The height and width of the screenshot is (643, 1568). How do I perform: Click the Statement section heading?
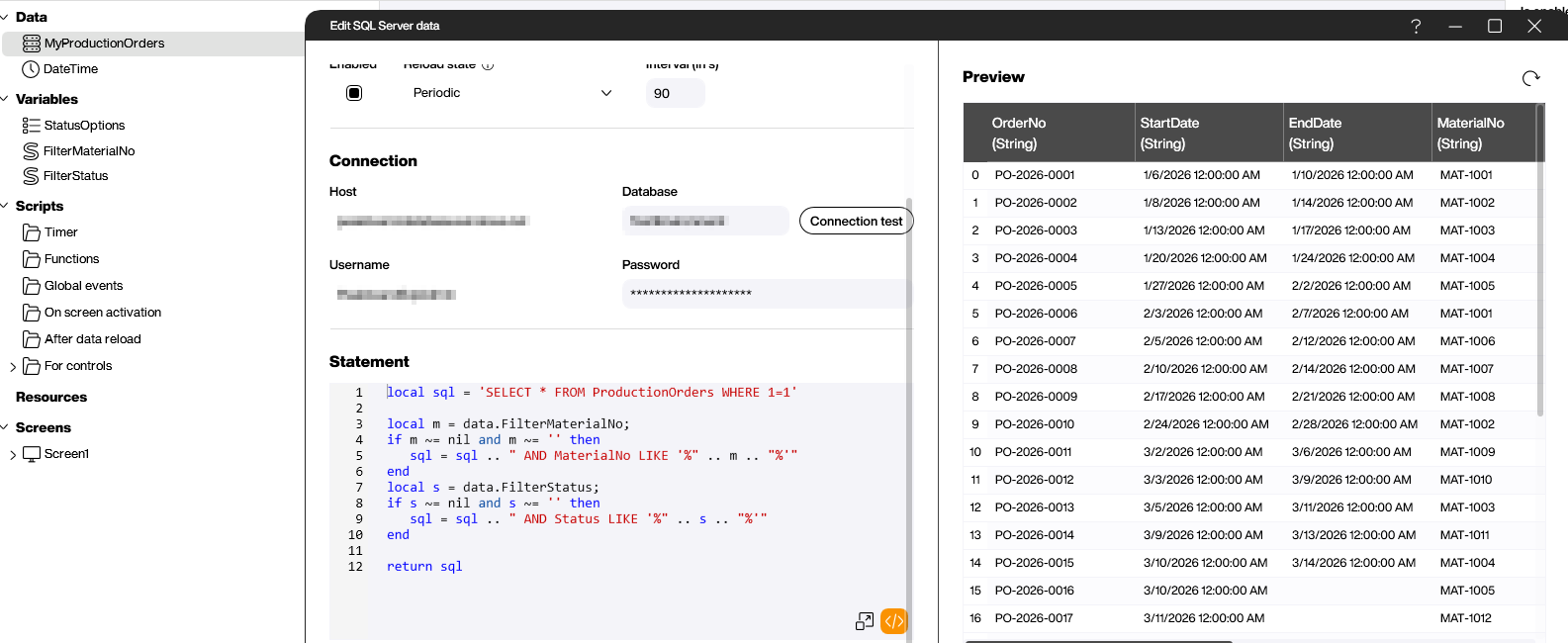(369, 362)
